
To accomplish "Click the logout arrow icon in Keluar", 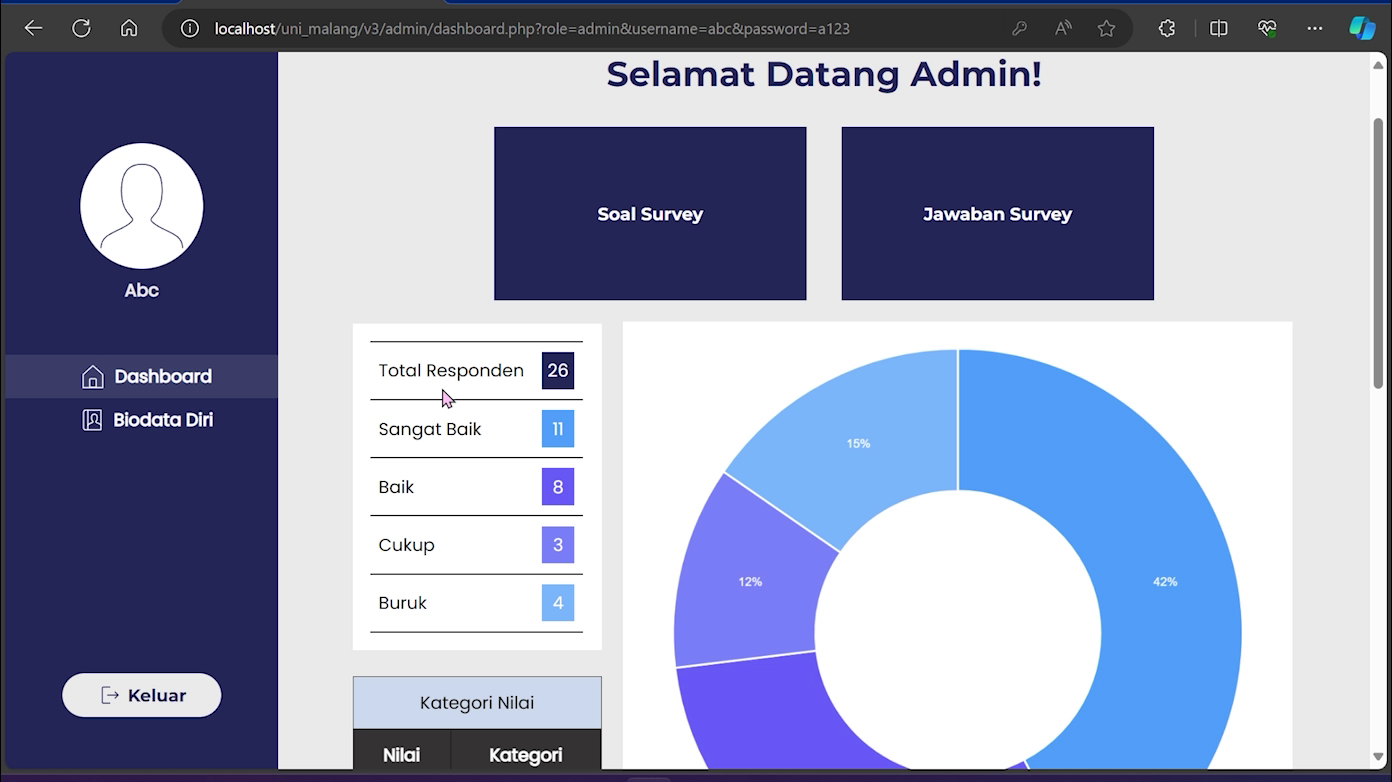I will click(x=110, y=695).
